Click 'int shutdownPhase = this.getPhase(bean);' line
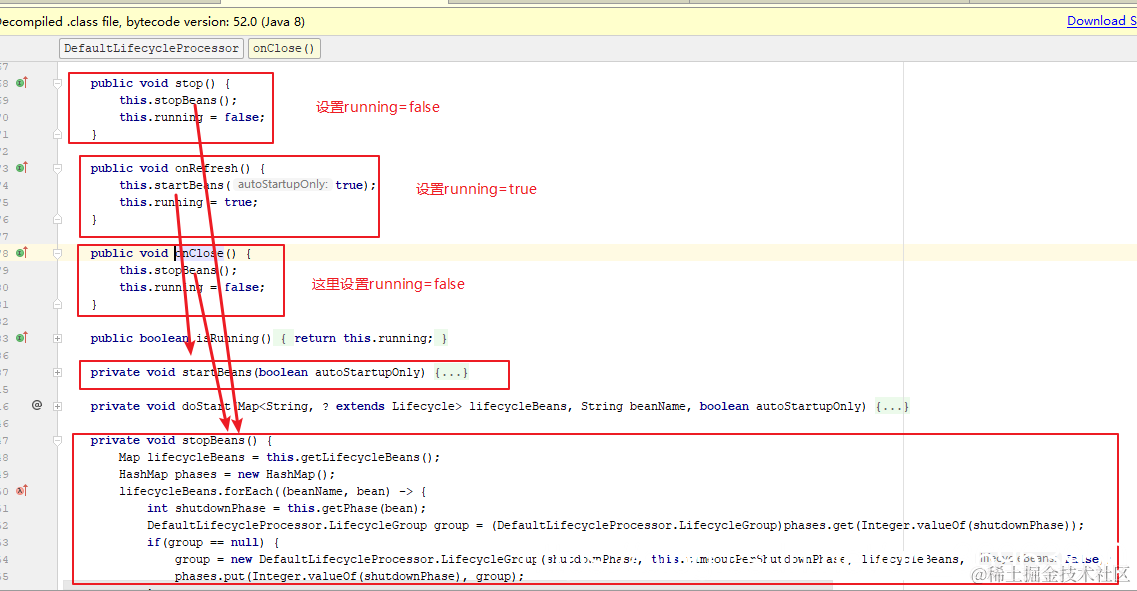1137x591 pixels. (286, 508)
